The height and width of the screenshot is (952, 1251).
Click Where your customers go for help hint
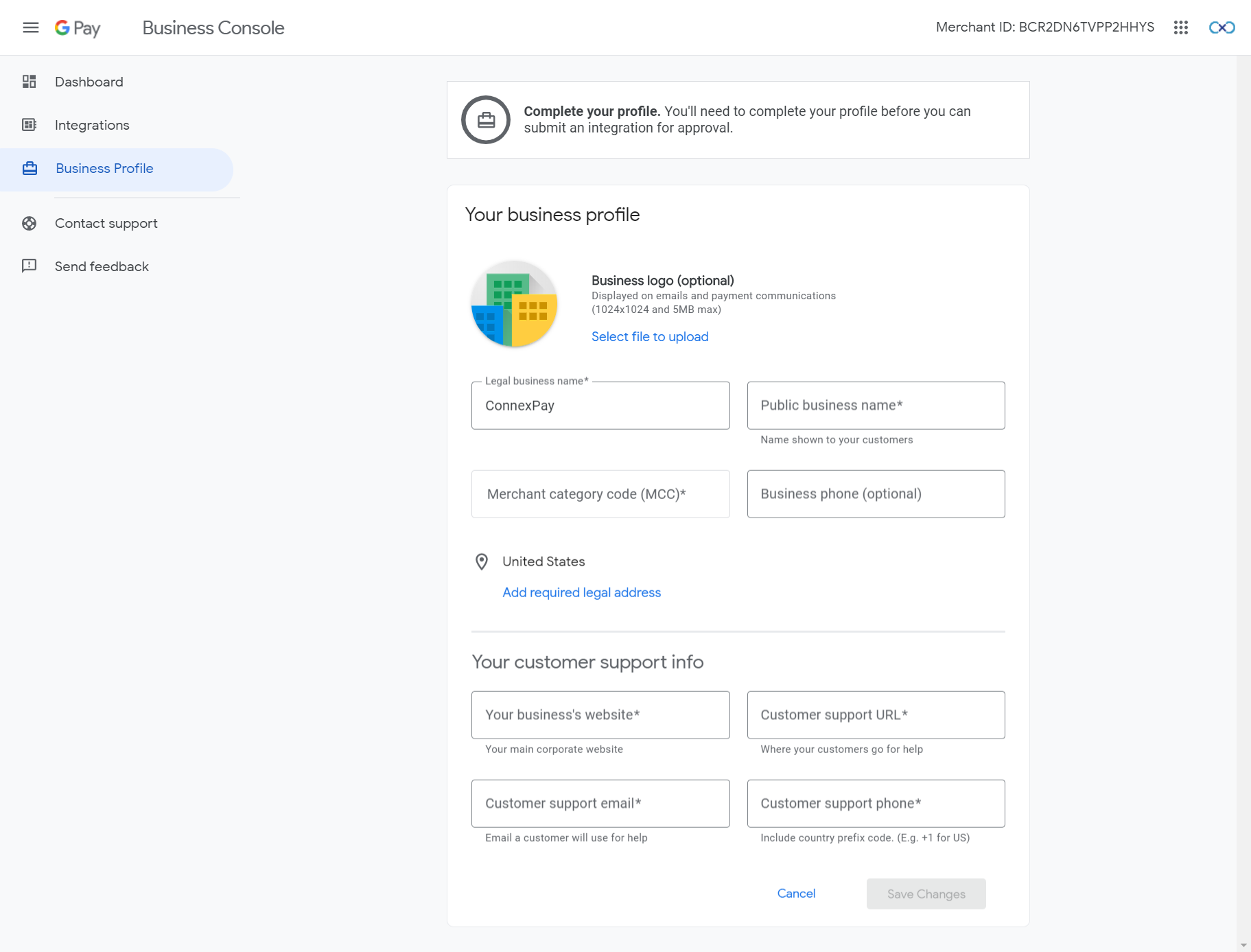click(841, 750)
